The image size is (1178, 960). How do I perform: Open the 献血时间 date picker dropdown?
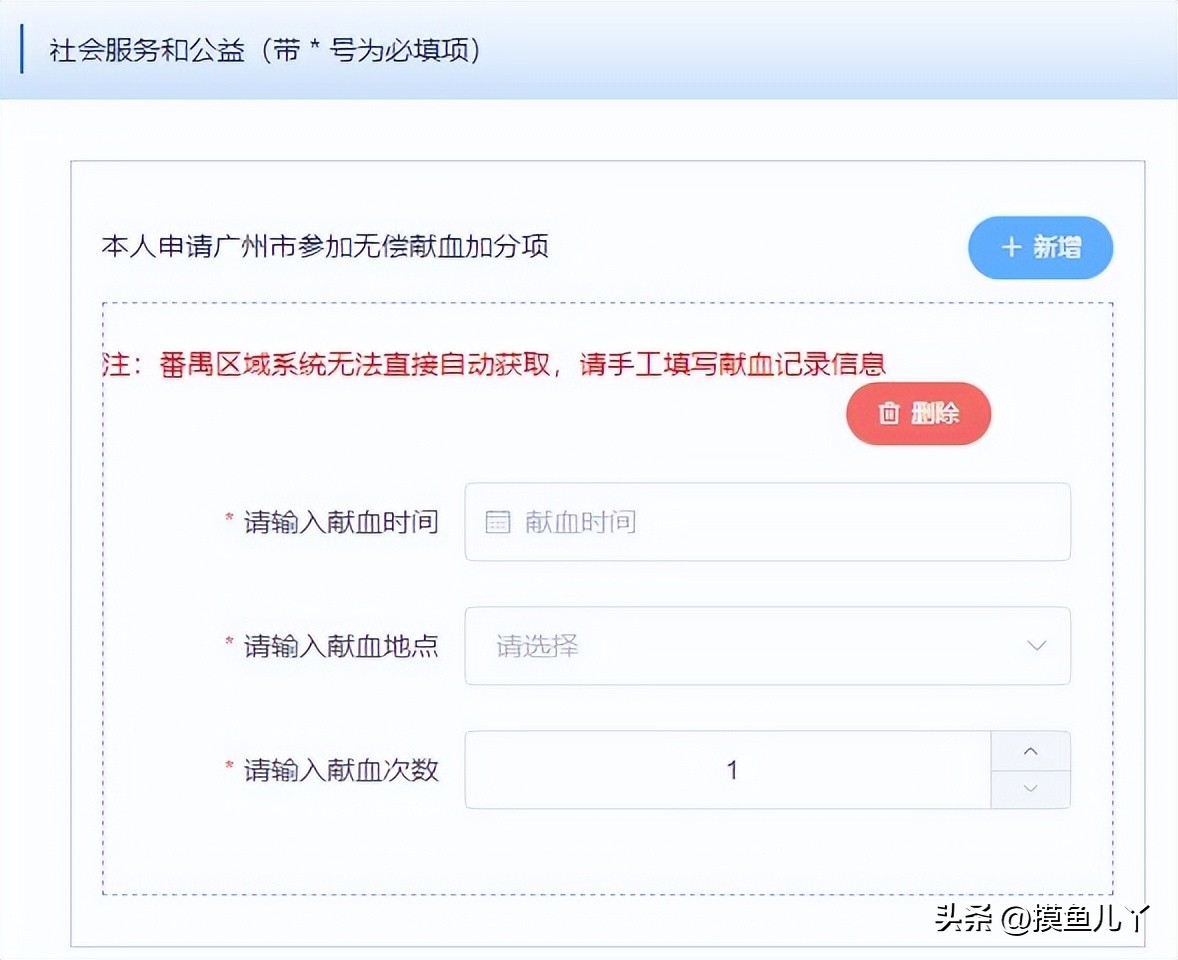point(767,521)
